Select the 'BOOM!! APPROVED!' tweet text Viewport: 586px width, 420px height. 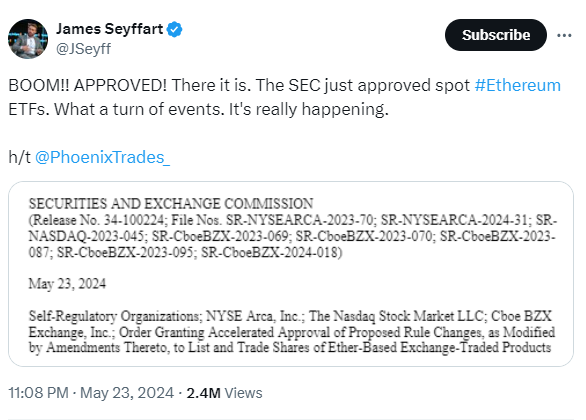coord(87,85)
